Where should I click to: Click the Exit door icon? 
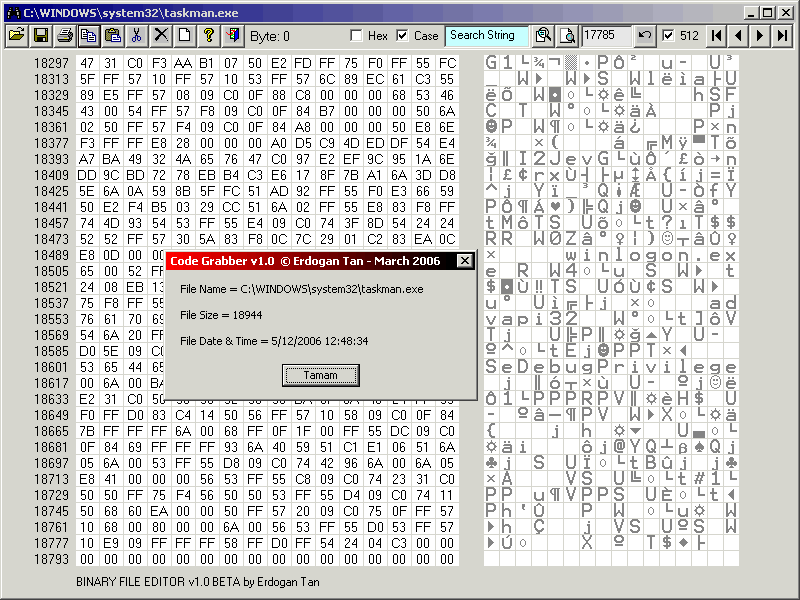pyautogui.click(x=233, y=35)
